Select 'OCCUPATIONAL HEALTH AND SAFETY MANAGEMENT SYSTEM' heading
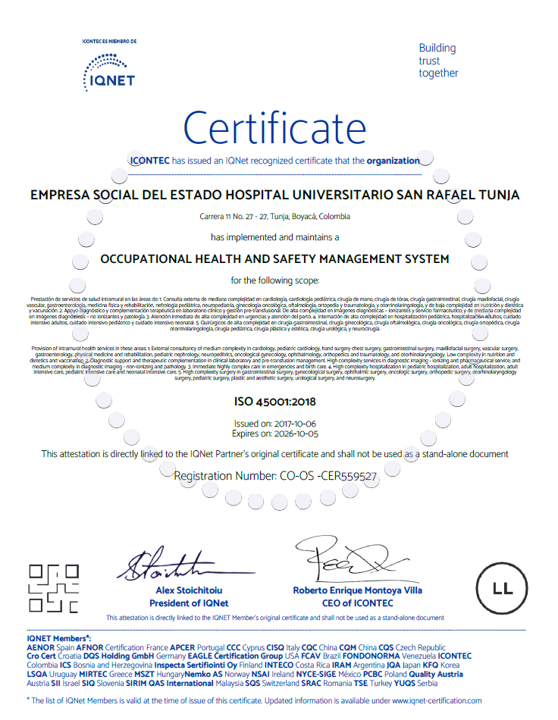This screenshot has width=558, height=720. [x=275, y=259]
